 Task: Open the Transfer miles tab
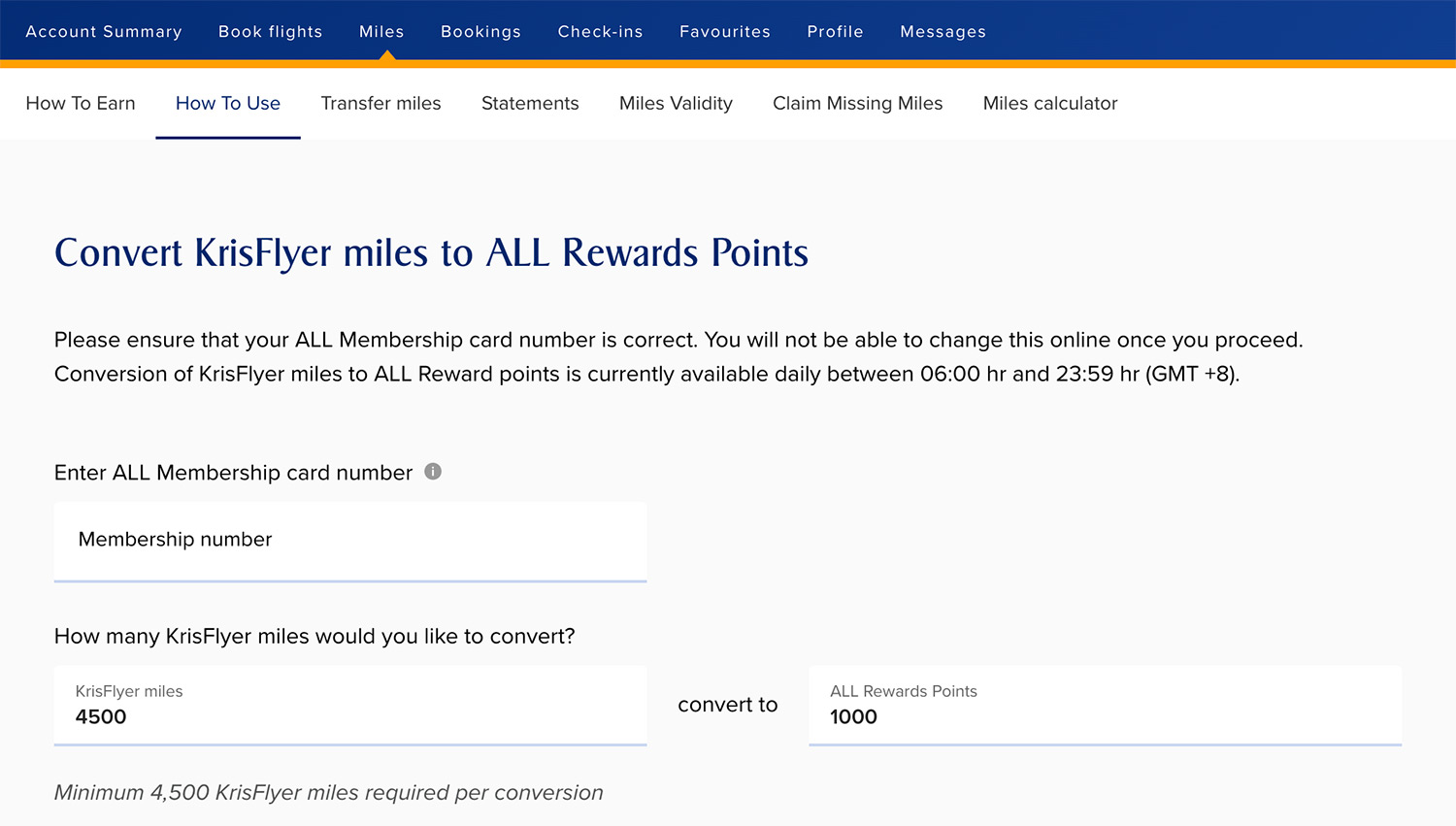pos(381,104)
